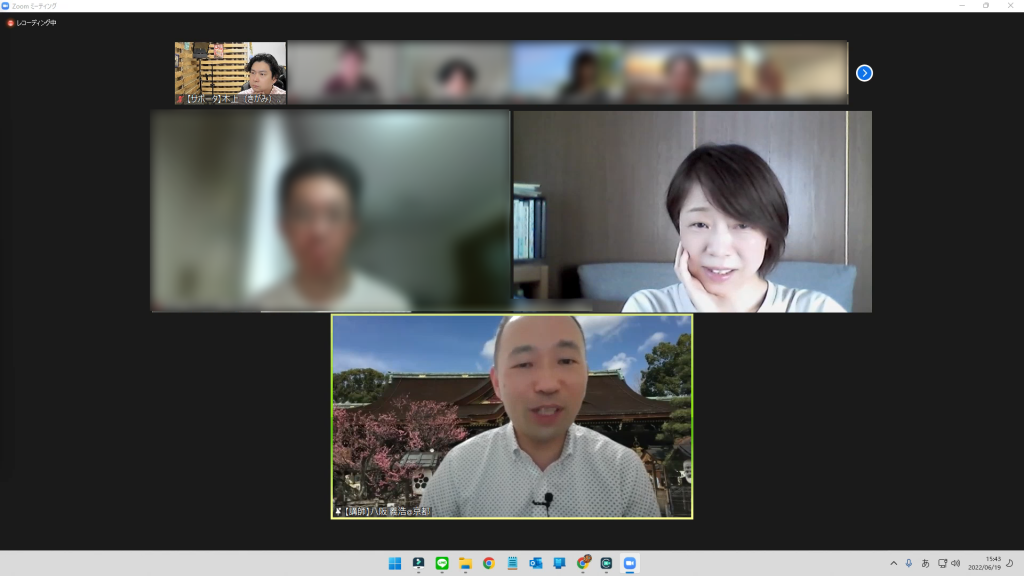The width and height of the screenshot is (1024, 576).
Task: Open the Notepad icon in the taskbar
Action: pos(512,563)
